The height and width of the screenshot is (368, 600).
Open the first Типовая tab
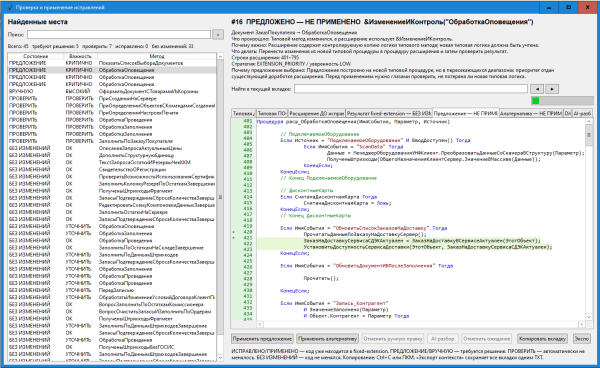tap(243, 114)
